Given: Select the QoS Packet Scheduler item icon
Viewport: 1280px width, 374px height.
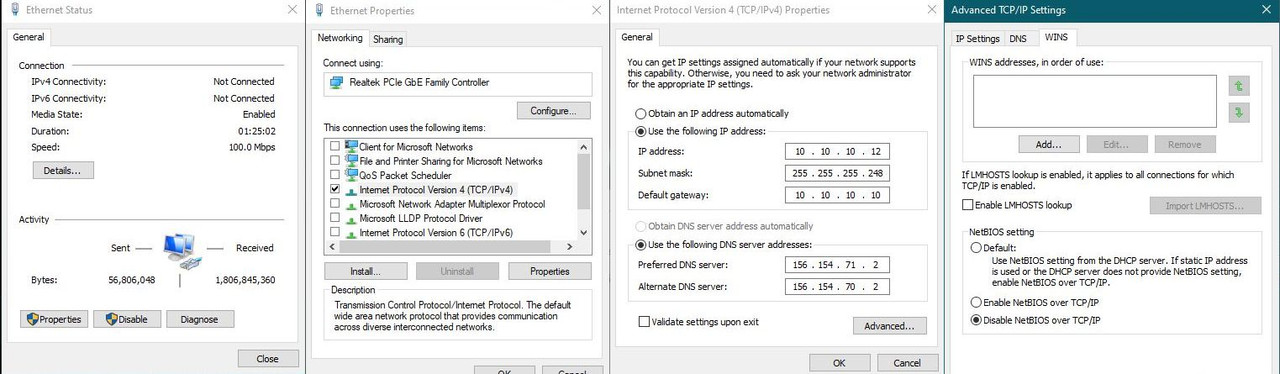Looking at the screenshot, I should 351,174.
